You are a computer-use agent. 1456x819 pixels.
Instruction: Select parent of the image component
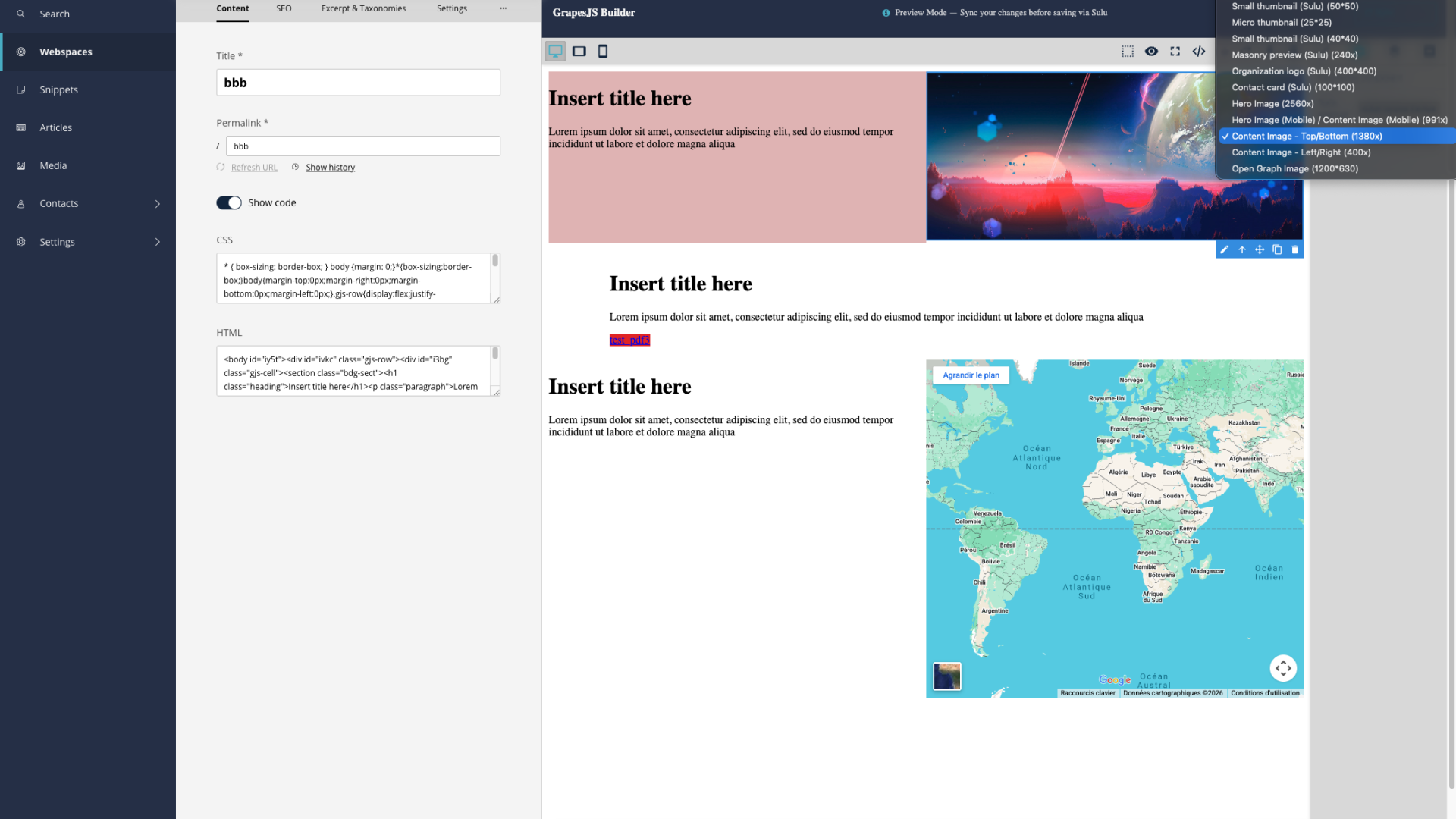coord(1242,249)
